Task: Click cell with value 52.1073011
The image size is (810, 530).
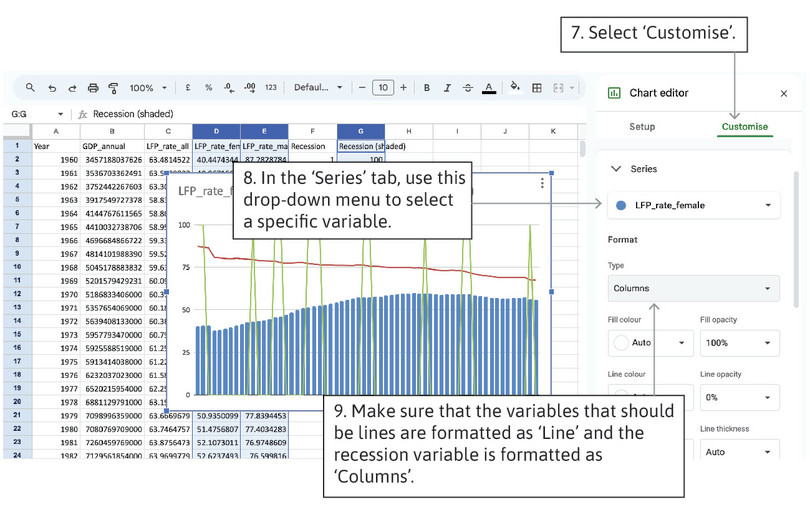Action: click(217, 443)
